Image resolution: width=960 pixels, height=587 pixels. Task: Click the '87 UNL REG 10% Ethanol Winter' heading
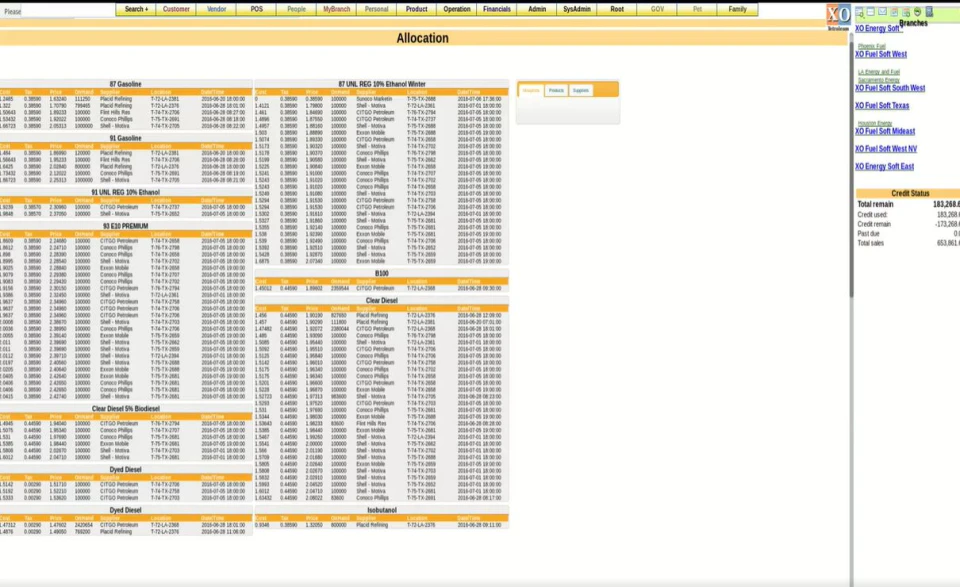point(381,84)
